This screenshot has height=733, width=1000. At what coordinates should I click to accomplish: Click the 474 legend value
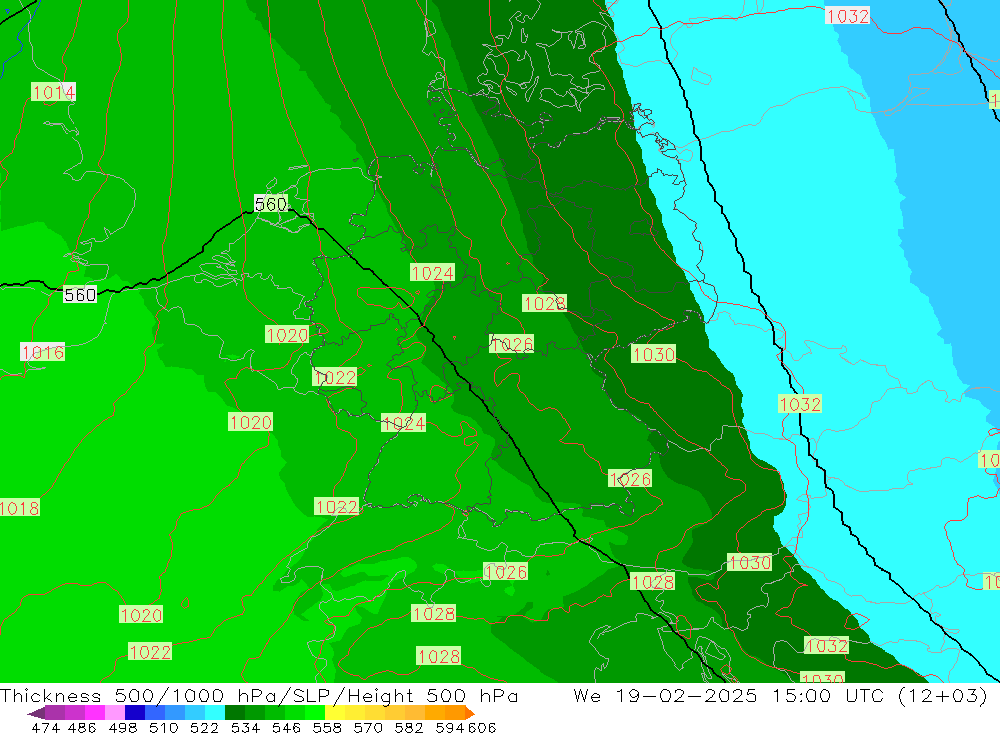46,727
